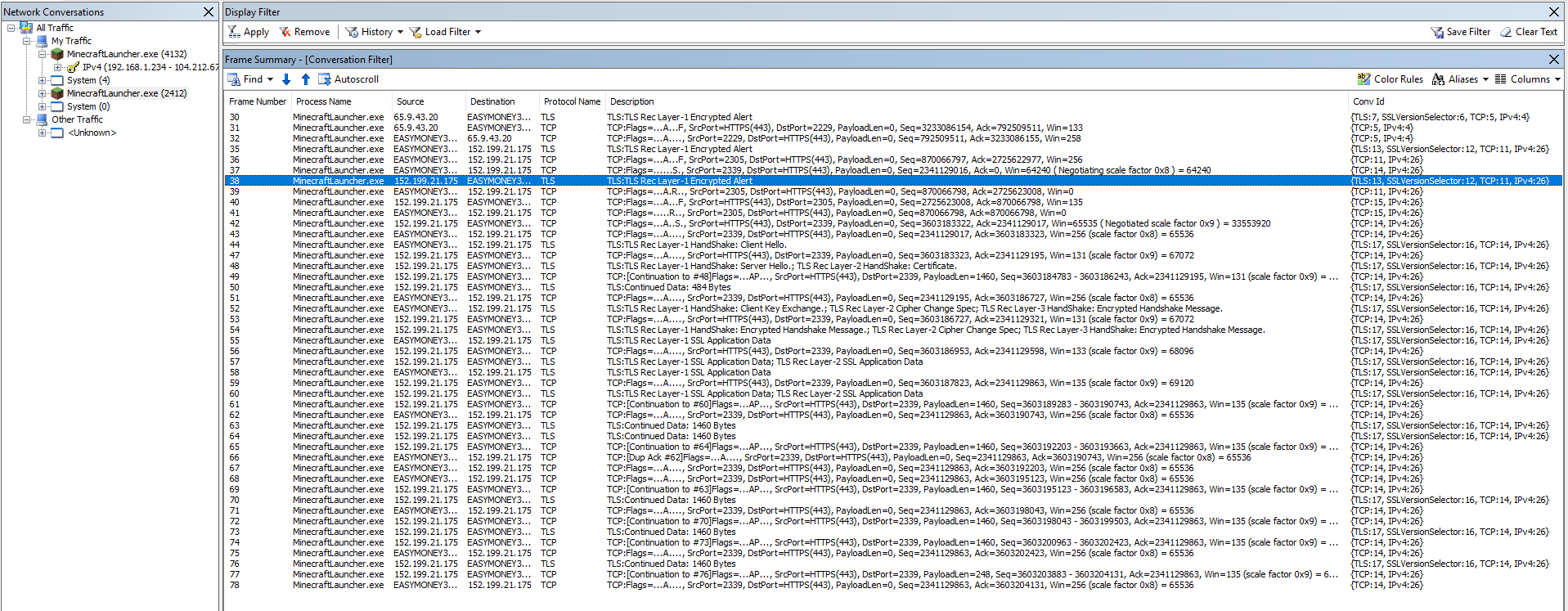This screenshot has width=1568, height=611.
Task: Jump to next frame with down arrow
Action: (x=286, y=79)
